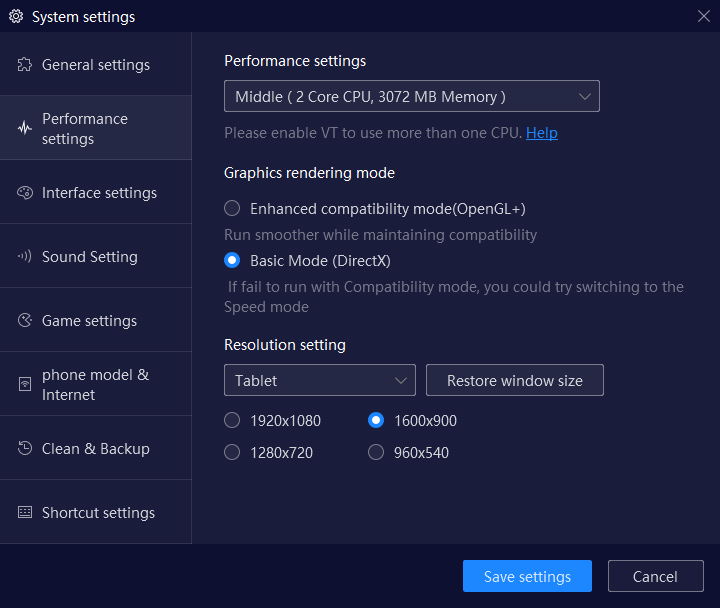Click the Resolution setting heading
This screenshot has height=608, width=720.
285,345
